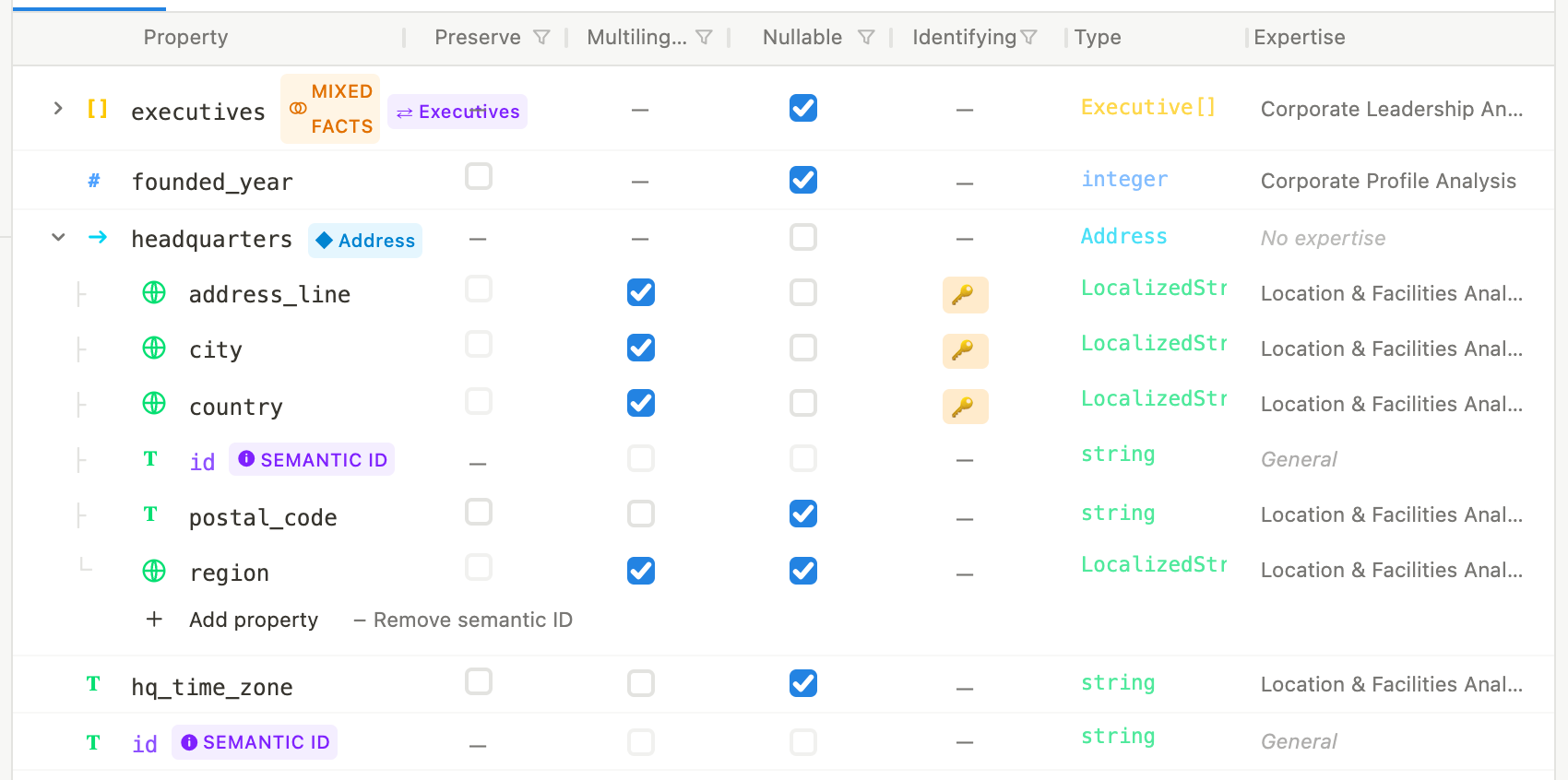Open the Nullable column filter

(x=866, y=37)
